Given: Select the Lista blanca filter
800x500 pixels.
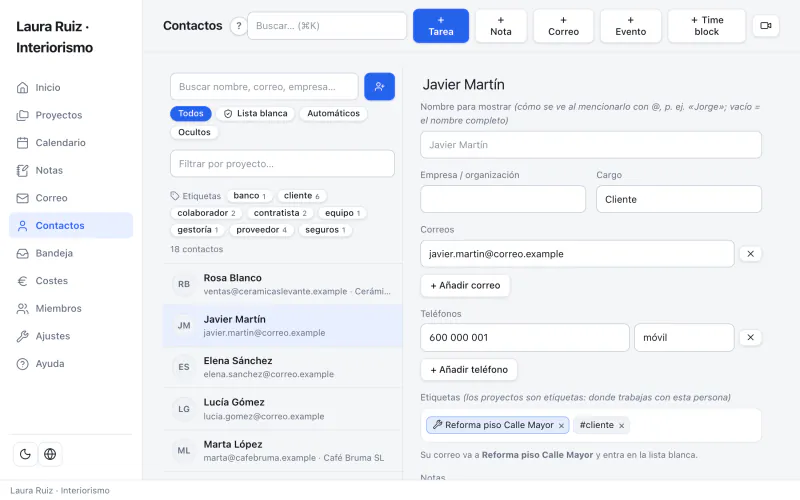Looking at the screenshot, I should pyautogui.click(x=256, y=113).
